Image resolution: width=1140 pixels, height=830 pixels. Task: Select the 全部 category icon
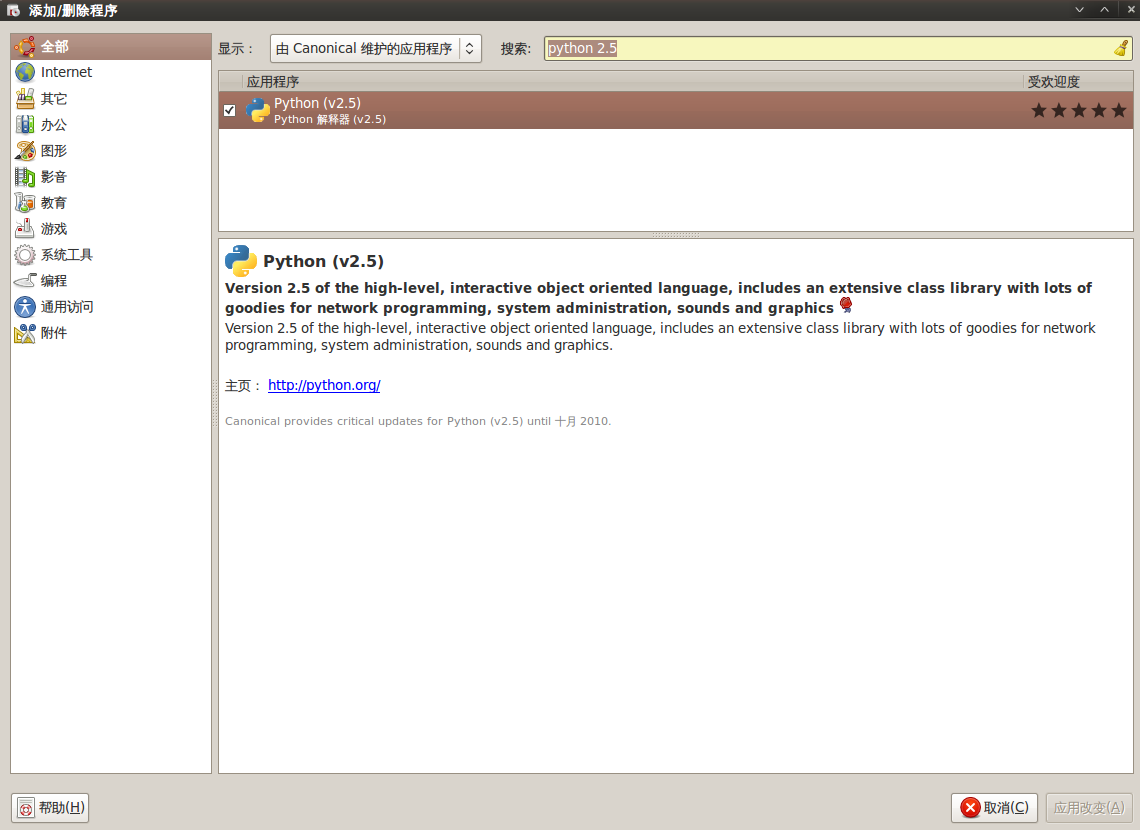[25, 47]
